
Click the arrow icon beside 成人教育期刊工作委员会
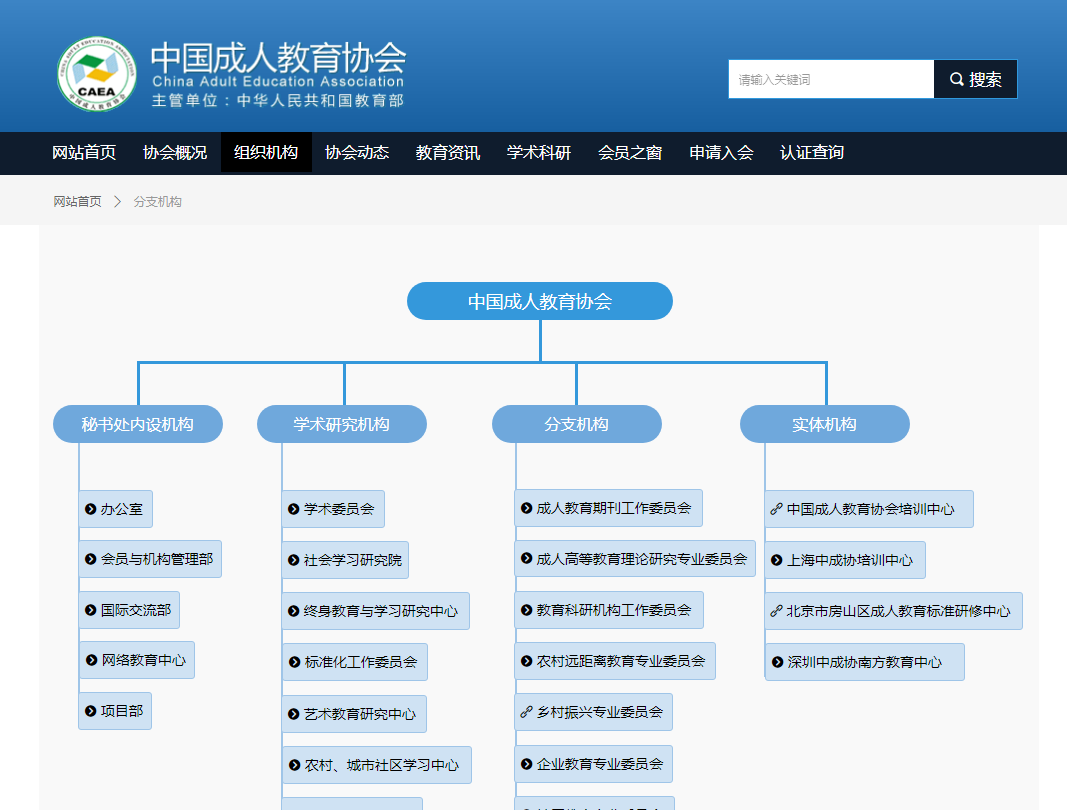[527, 508]
